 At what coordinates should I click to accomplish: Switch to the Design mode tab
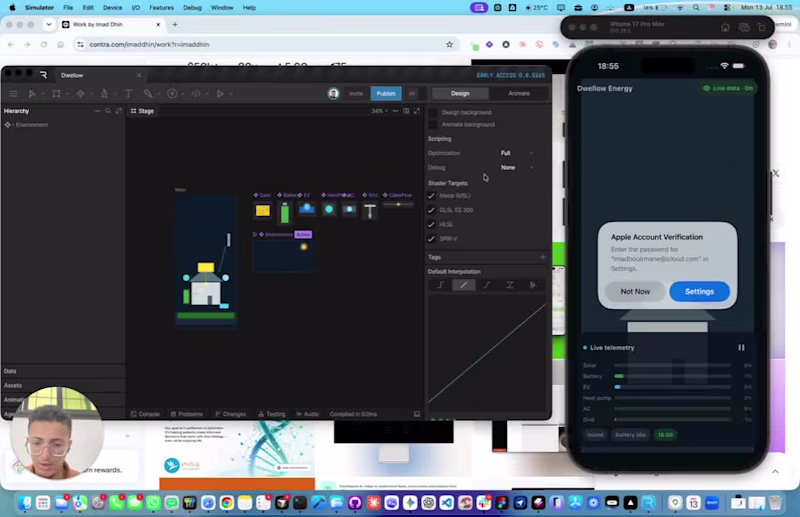point(460,93)
